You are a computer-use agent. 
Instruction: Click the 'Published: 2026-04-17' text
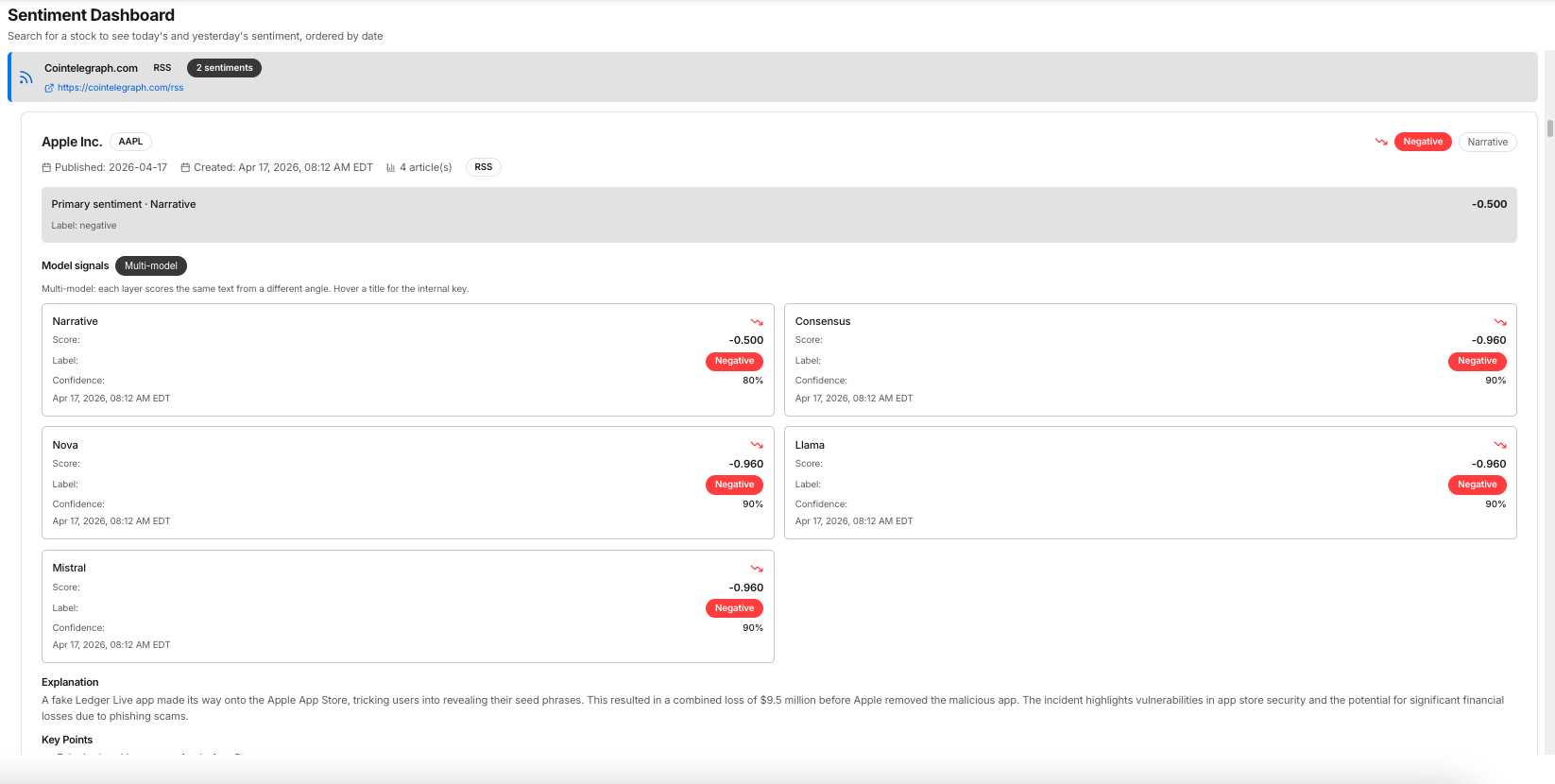point(111,167)
